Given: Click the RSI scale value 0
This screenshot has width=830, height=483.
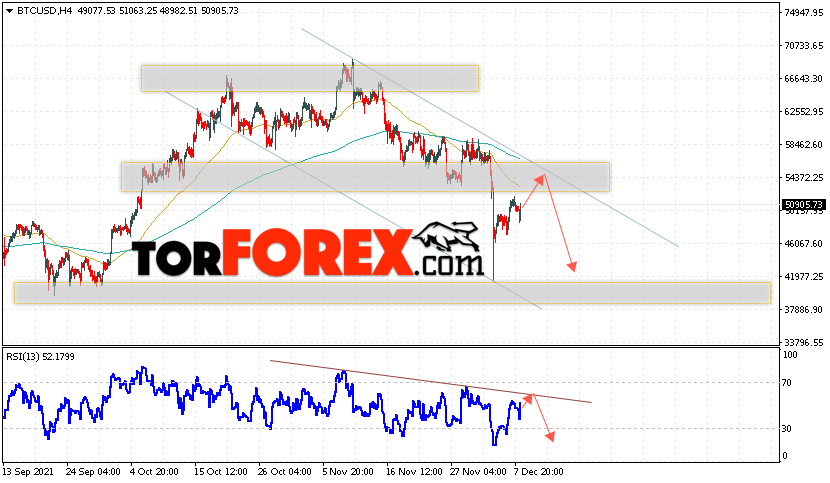Looking at the screenshot, I should pyautogui.click(x=785, y=455).
